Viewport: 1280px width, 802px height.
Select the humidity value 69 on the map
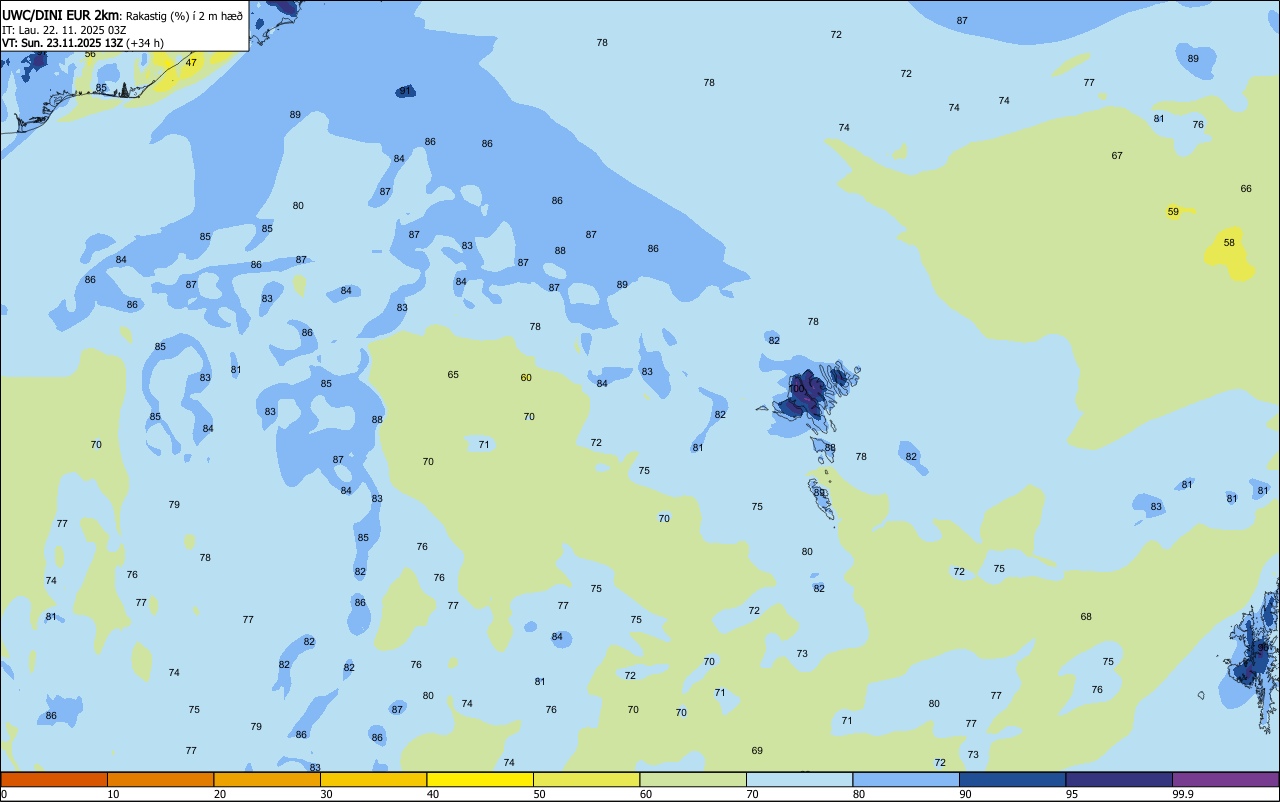click(757, 751)
